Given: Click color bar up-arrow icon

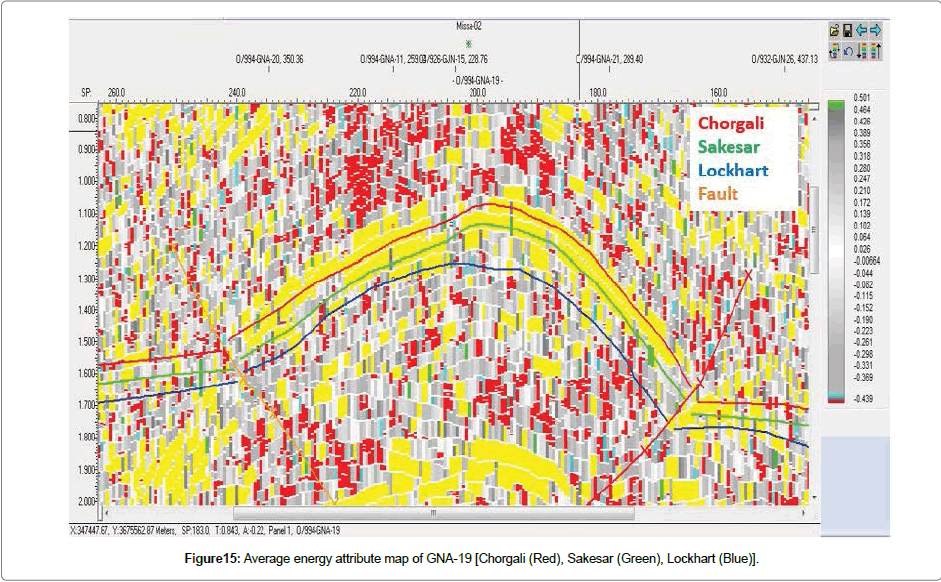Looking at the screenshot, I should 875,50.
